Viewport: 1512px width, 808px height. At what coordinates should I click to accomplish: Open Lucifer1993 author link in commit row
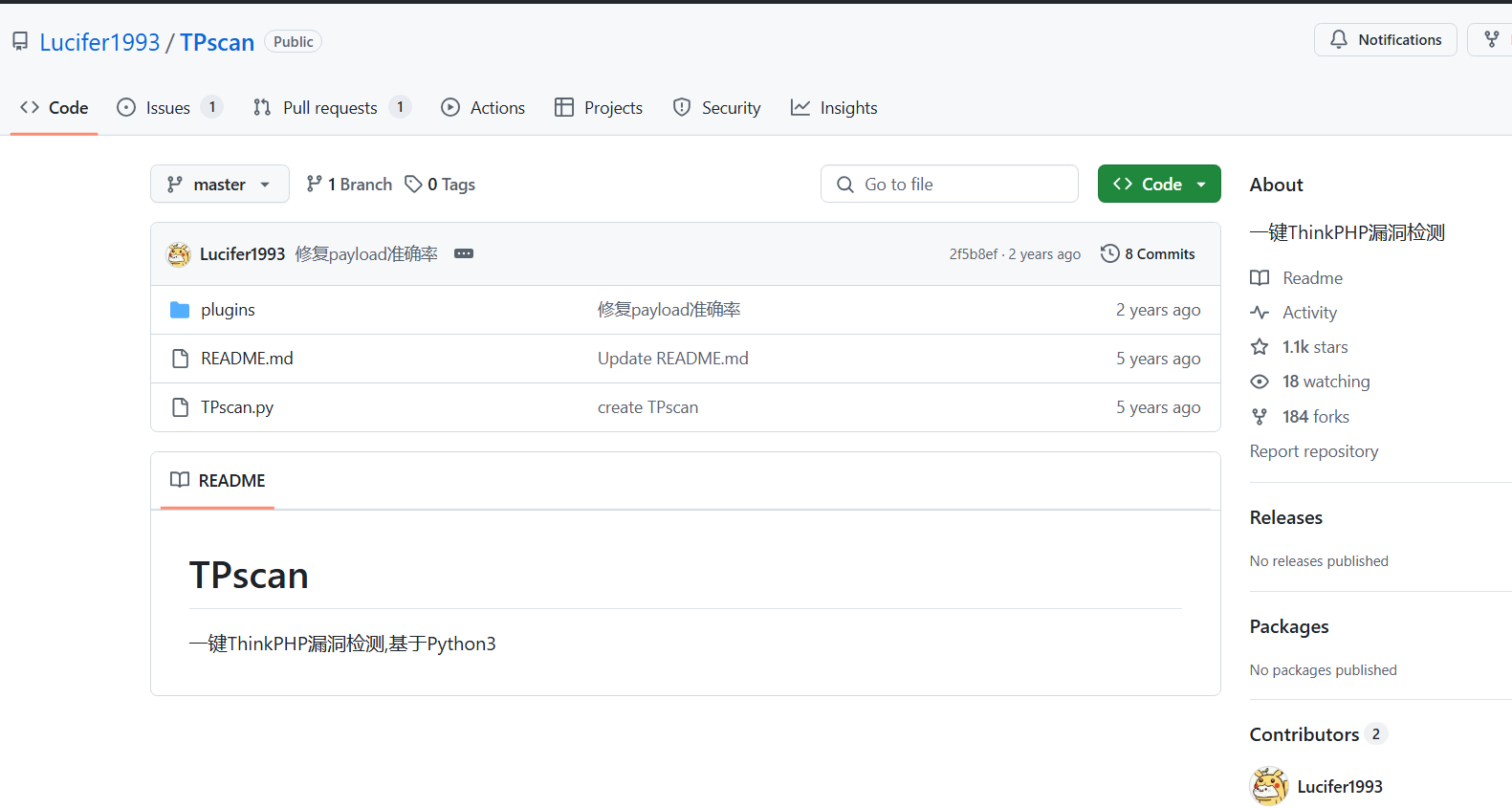pyautogui.click(x=242, y=254)
